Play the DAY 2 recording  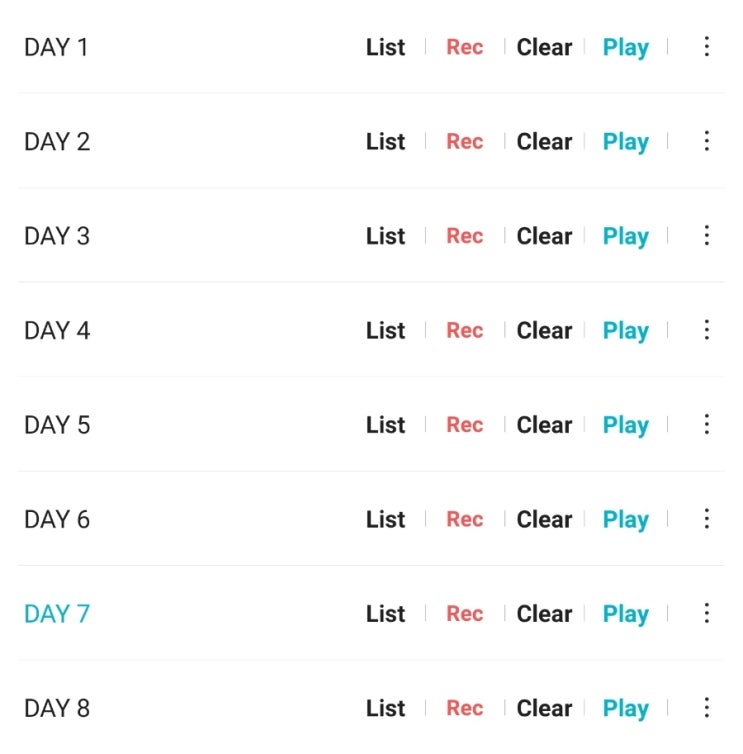[x=626, y=142]
